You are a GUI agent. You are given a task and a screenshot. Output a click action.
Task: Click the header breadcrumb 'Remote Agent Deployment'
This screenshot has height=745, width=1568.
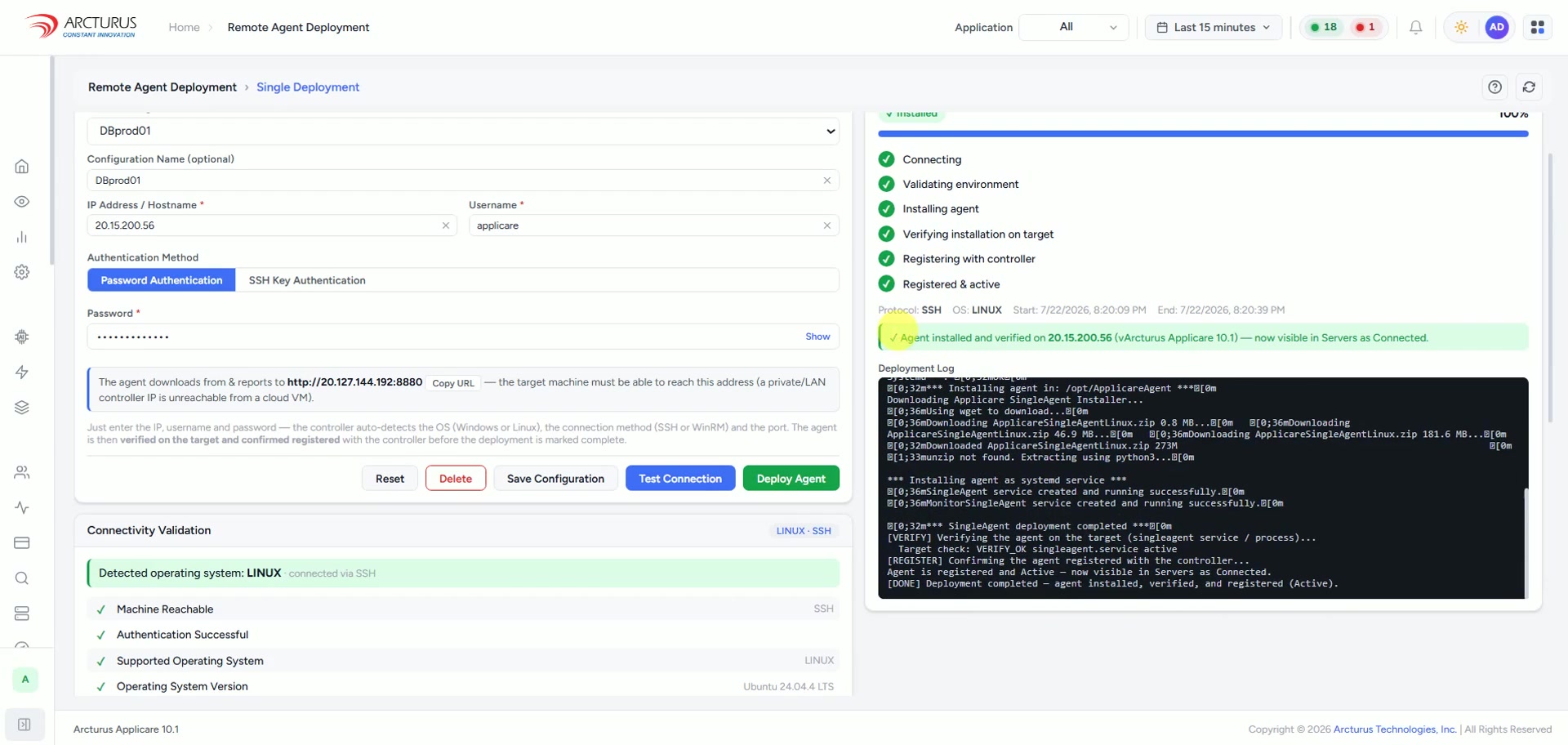pyautogui.click(x=298, y=27)
